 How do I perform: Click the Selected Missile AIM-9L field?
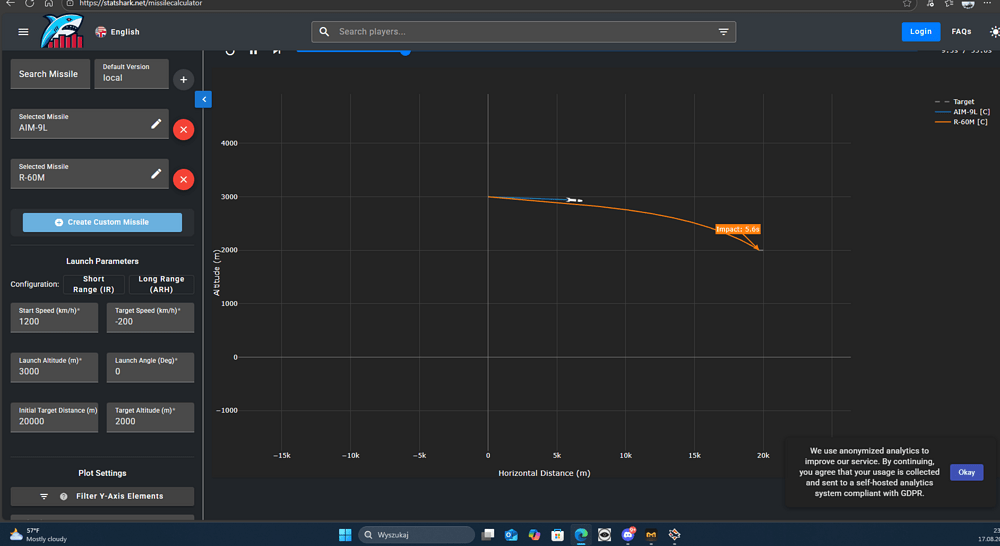pos(89,123)
